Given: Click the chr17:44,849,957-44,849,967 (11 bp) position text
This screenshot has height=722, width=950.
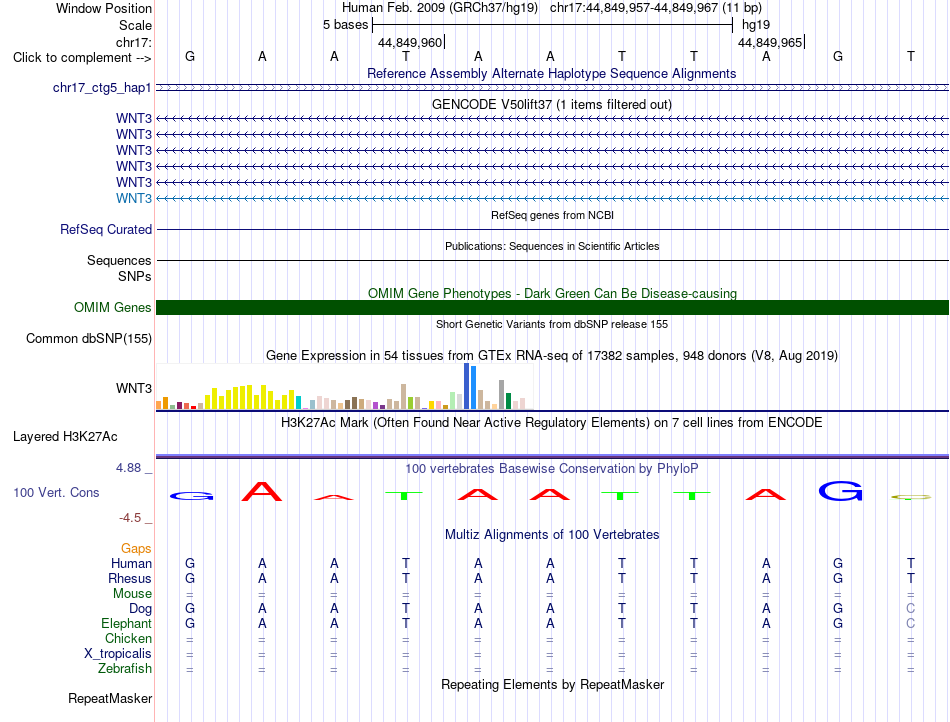Looking at the screenshot, I should (656, 8).
